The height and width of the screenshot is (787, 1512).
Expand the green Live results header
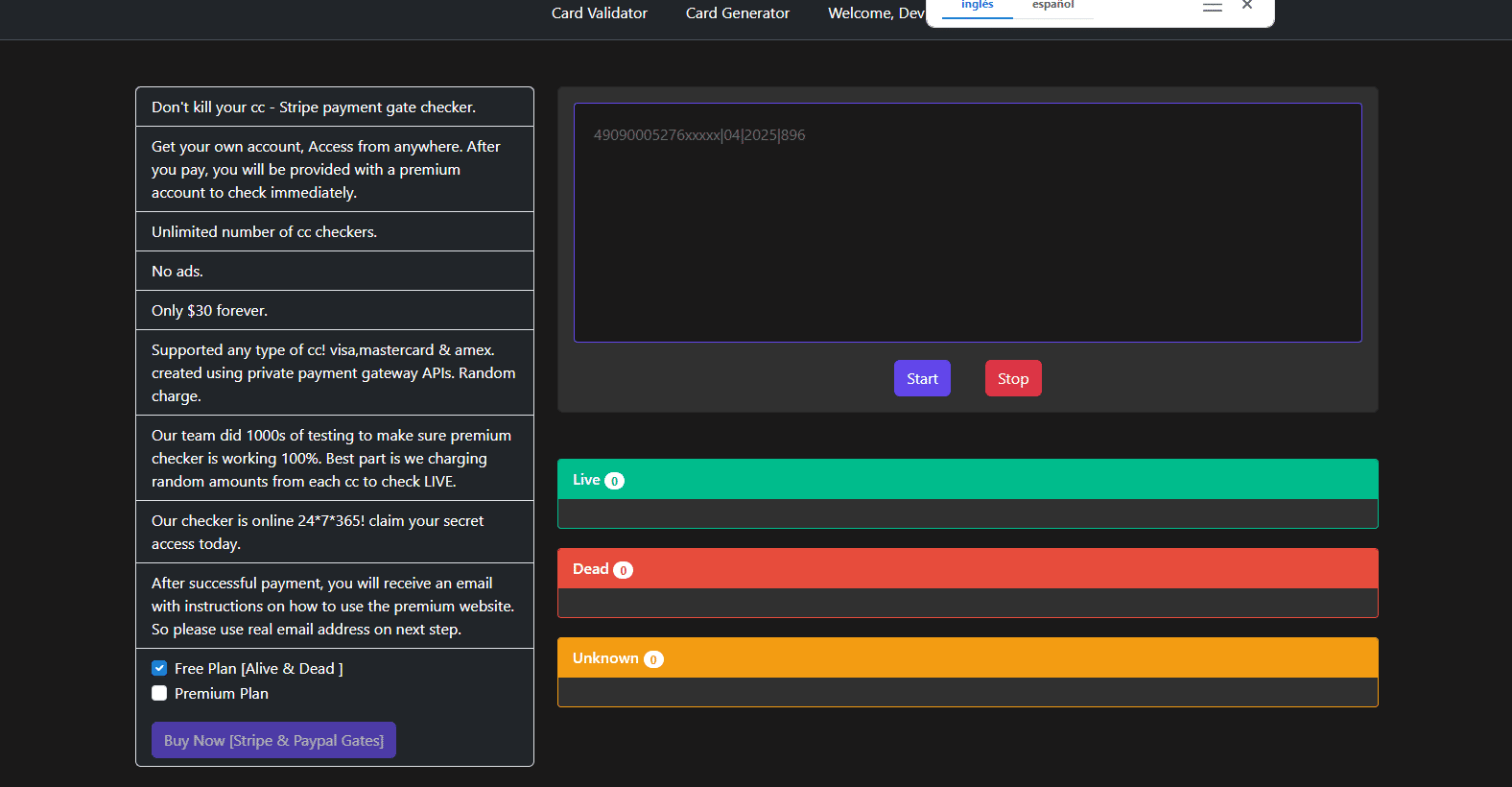967,480
